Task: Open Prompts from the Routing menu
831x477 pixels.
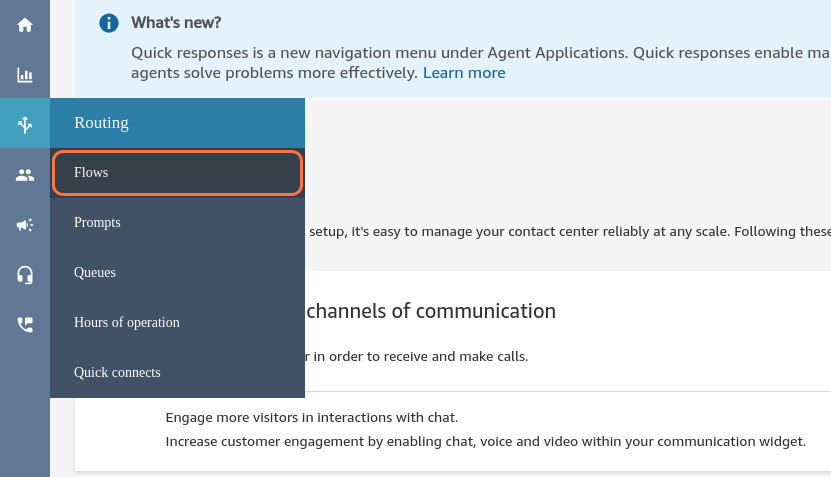Action: coord(97,223)
